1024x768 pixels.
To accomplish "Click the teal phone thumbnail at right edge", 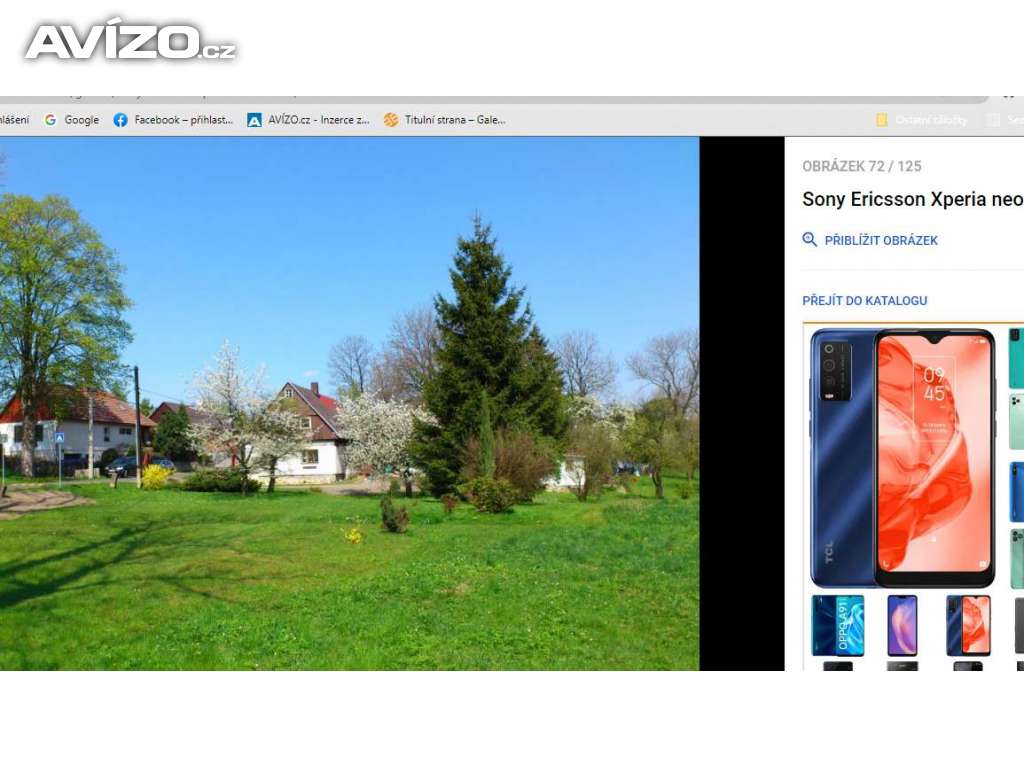I will pyautogui.click(x=1016, y=359).
